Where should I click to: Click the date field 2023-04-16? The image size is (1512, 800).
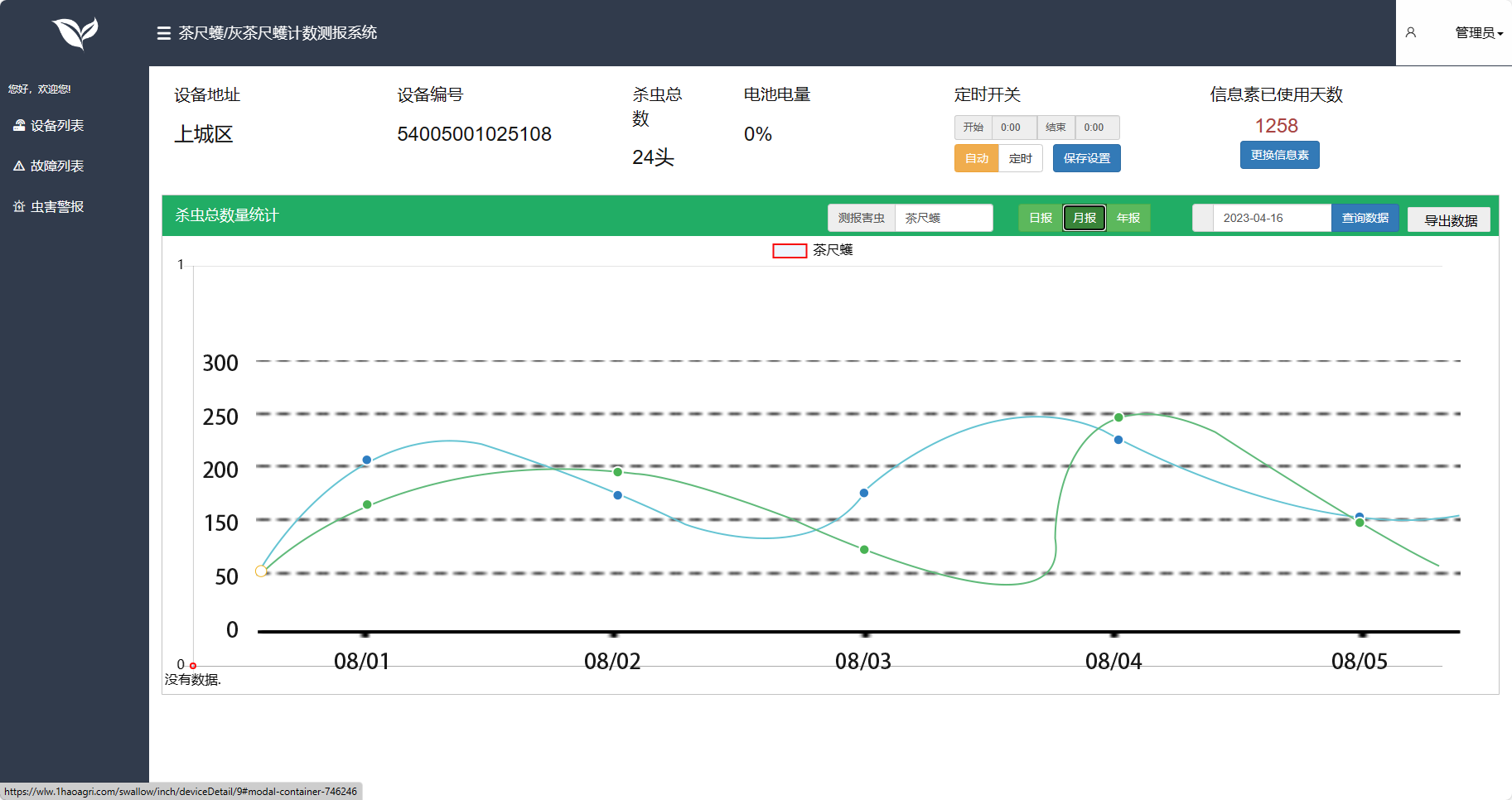[x=1272, y=218]
